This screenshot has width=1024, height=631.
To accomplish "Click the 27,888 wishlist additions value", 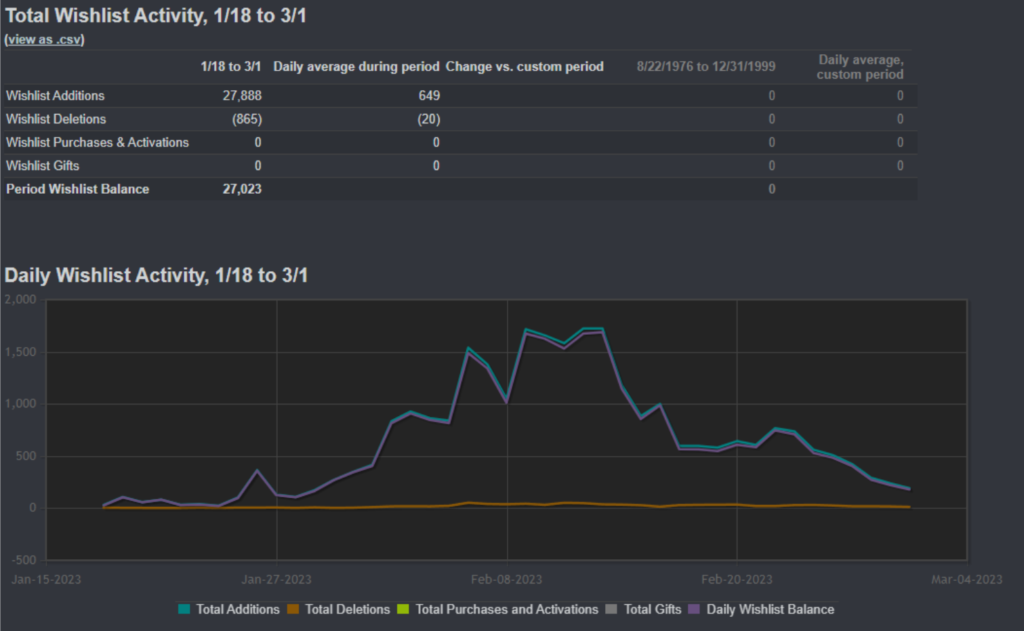I will (x=242, y=96).
